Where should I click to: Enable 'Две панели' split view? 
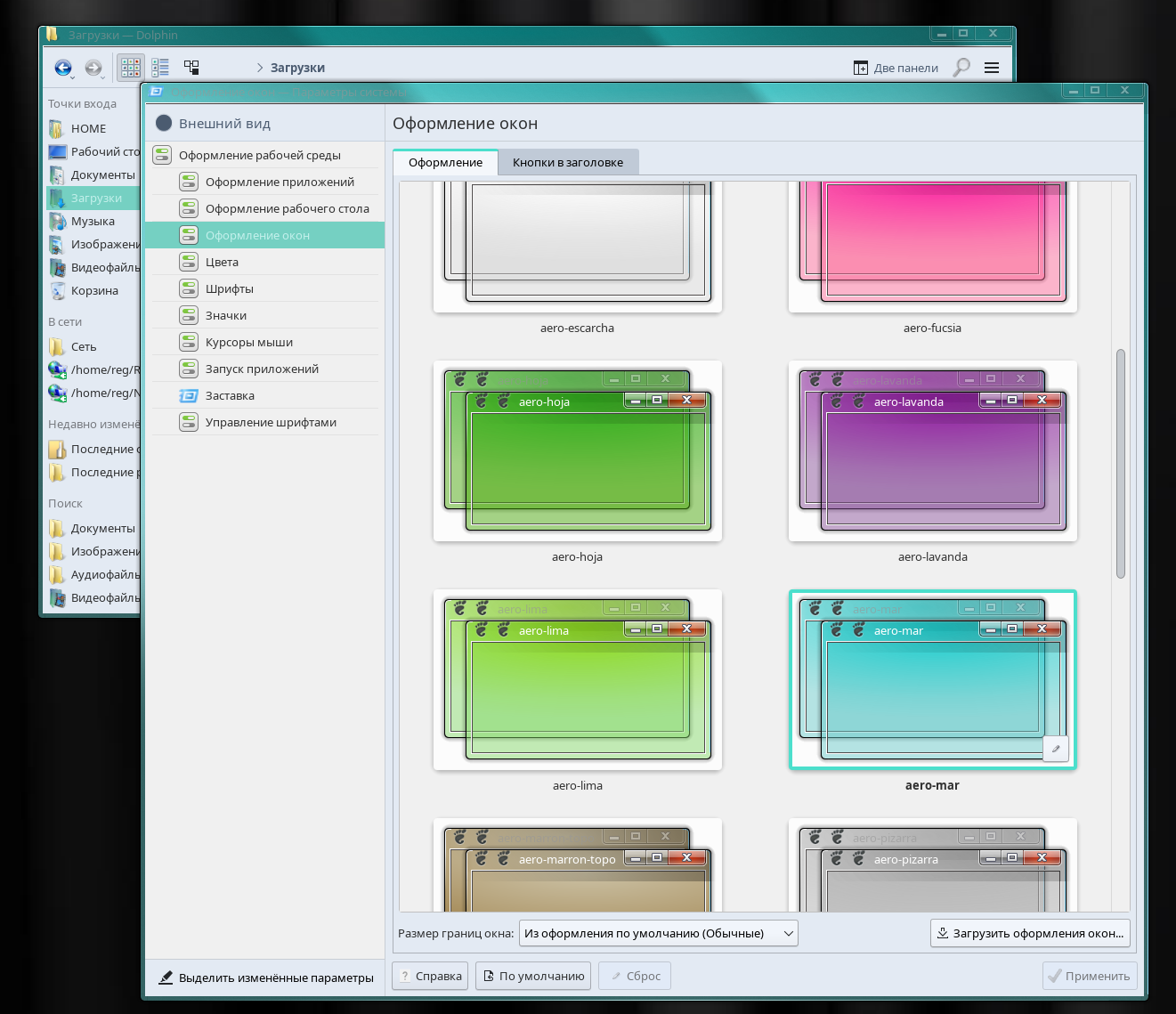pos(896,68)
